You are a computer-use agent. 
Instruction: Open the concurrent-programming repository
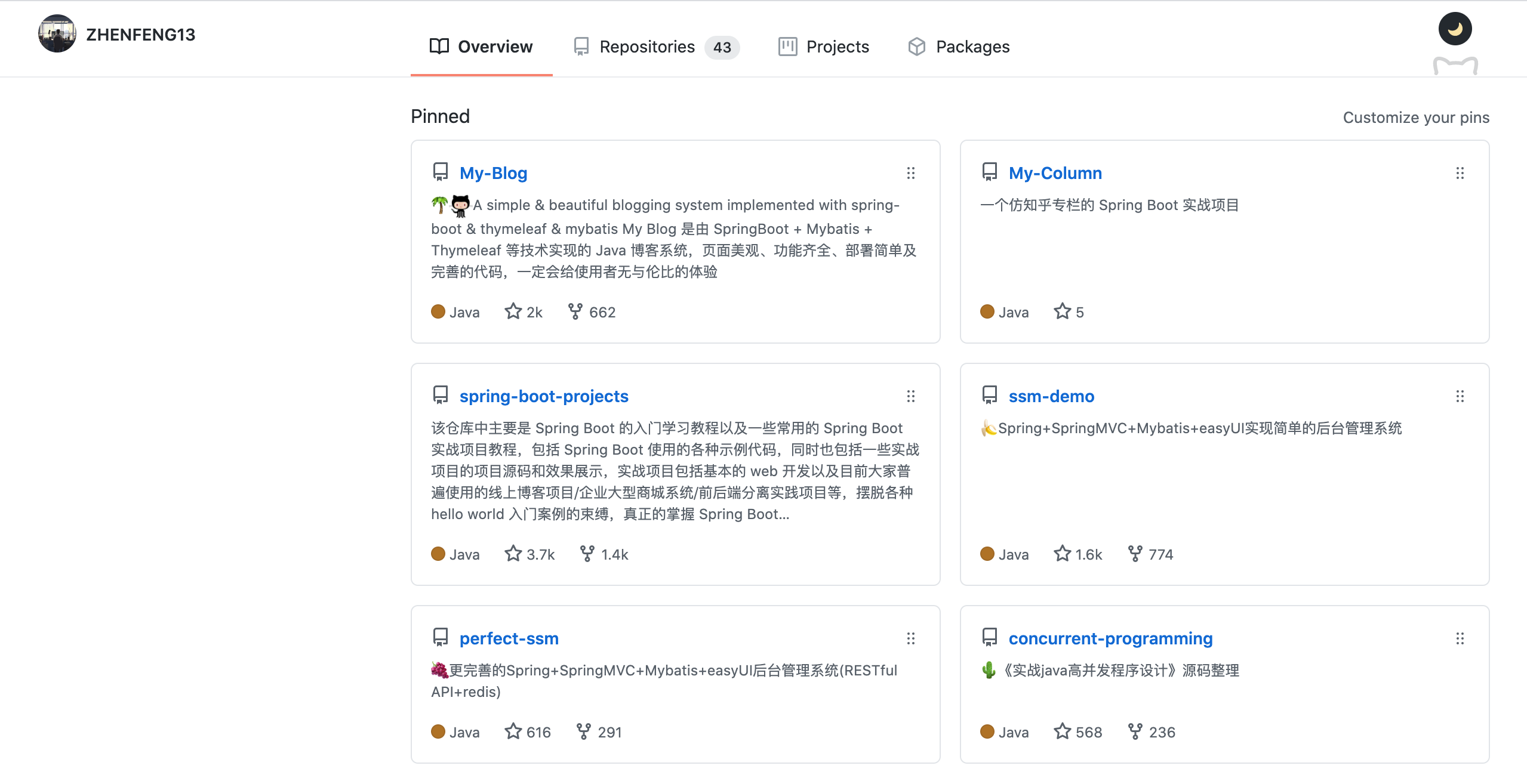(1110, 638)
